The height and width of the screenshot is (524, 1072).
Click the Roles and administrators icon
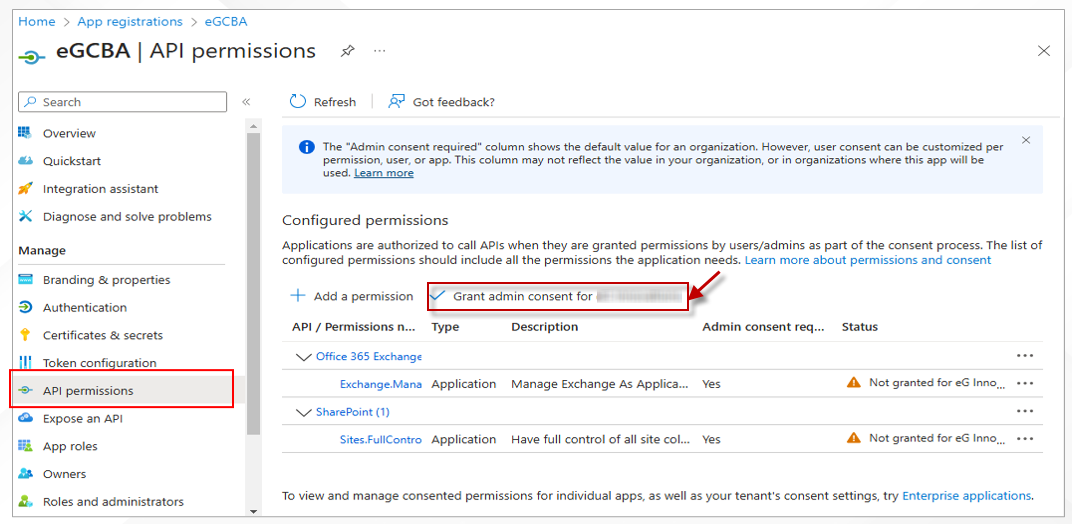[x=25, y=501]
